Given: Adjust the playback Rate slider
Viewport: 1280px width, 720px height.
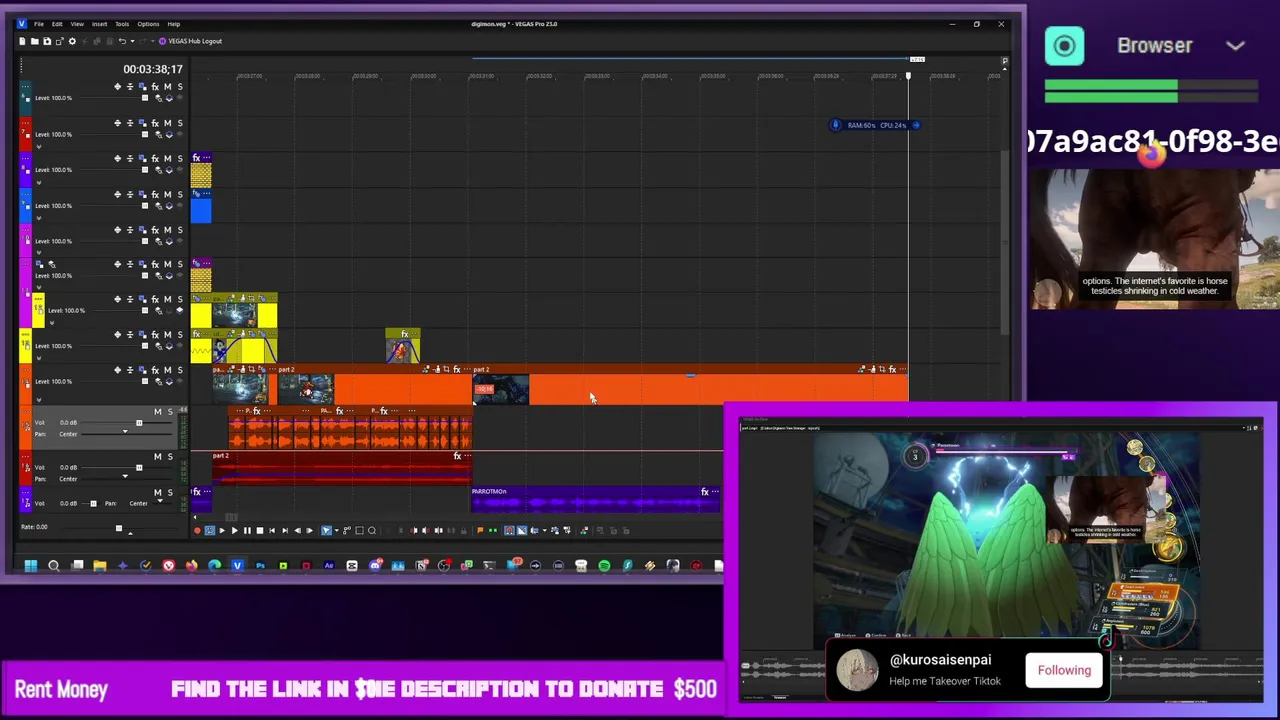Looking at the screenshot, I should [x=118, y=528].
